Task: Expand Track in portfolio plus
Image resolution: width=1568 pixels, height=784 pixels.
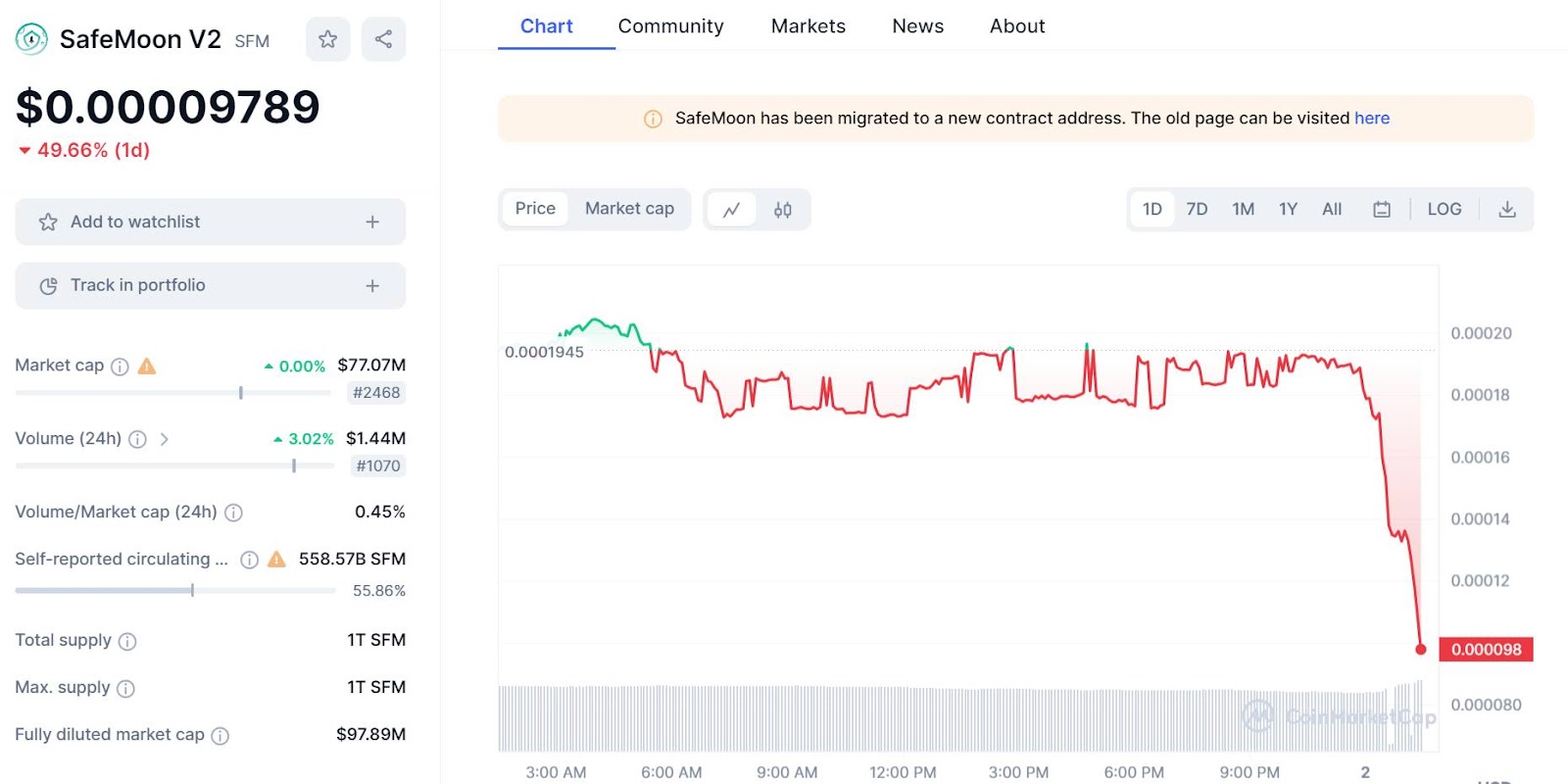Action: (372, 286)
